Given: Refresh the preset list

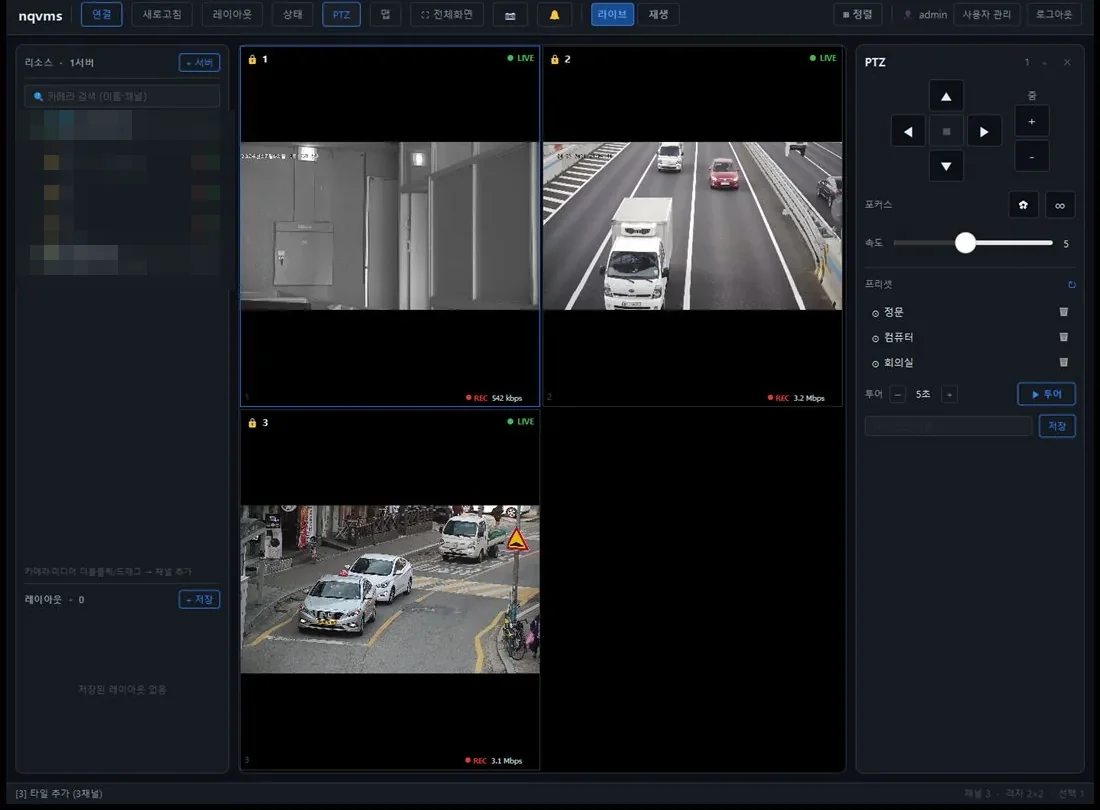Looking at the screenshot, I should click(x=1071, y=284).
